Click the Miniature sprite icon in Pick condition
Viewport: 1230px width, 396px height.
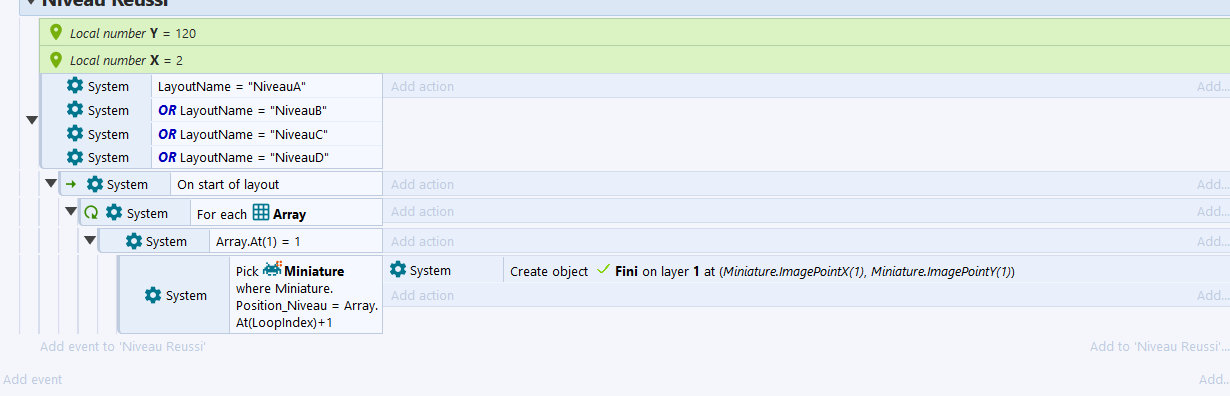pyautogui.click(x=272, y=270)
